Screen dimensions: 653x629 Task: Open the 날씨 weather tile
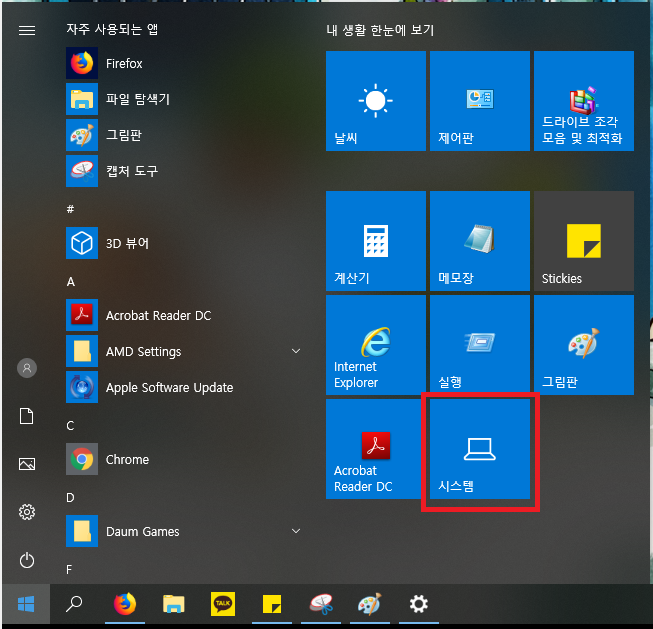pyautogui.click(x=376, y=101)
